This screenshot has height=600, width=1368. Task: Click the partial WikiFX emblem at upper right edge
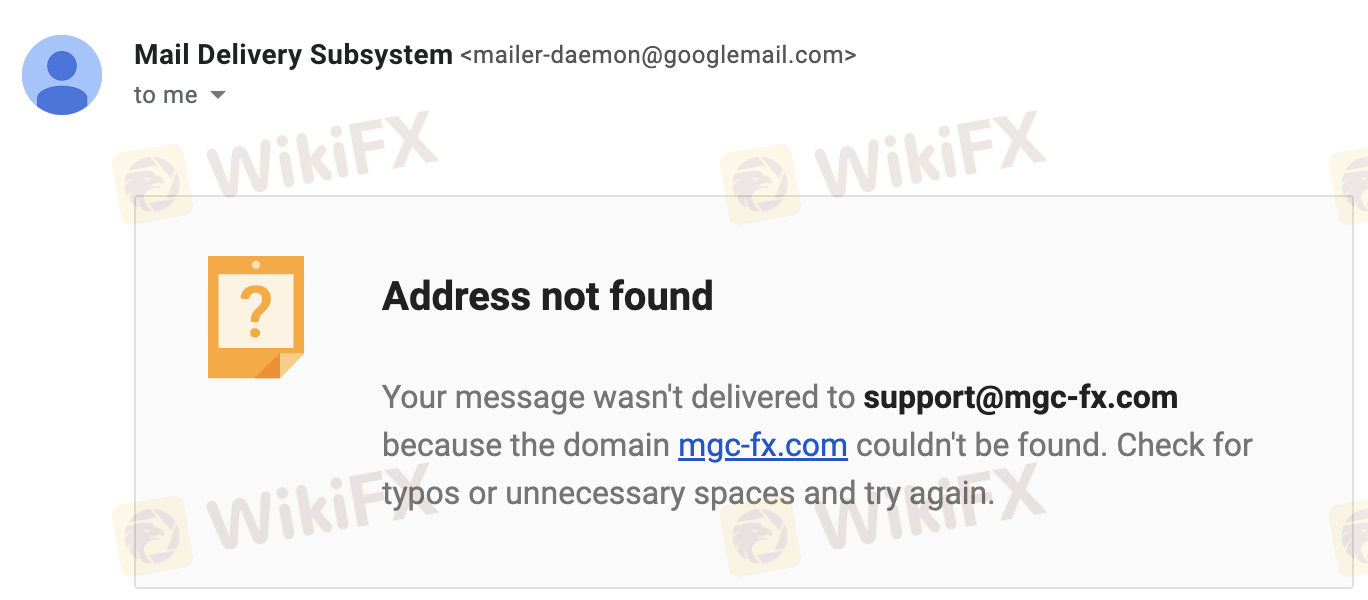point(1349,183)
